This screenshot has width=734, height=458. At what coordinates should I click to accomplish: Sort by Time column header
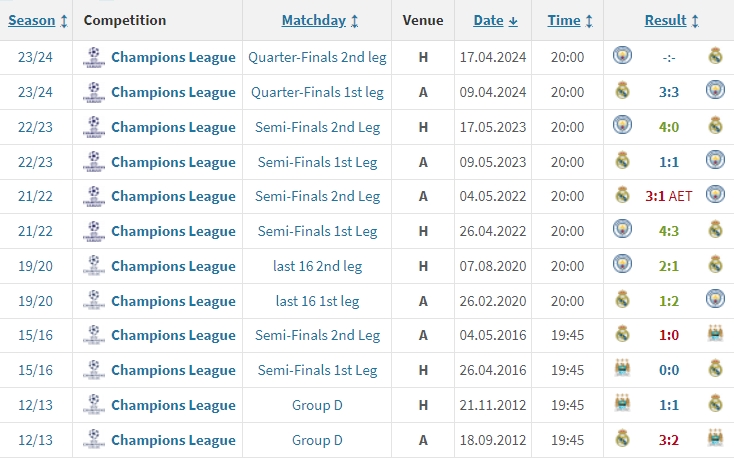pos(570,21)
